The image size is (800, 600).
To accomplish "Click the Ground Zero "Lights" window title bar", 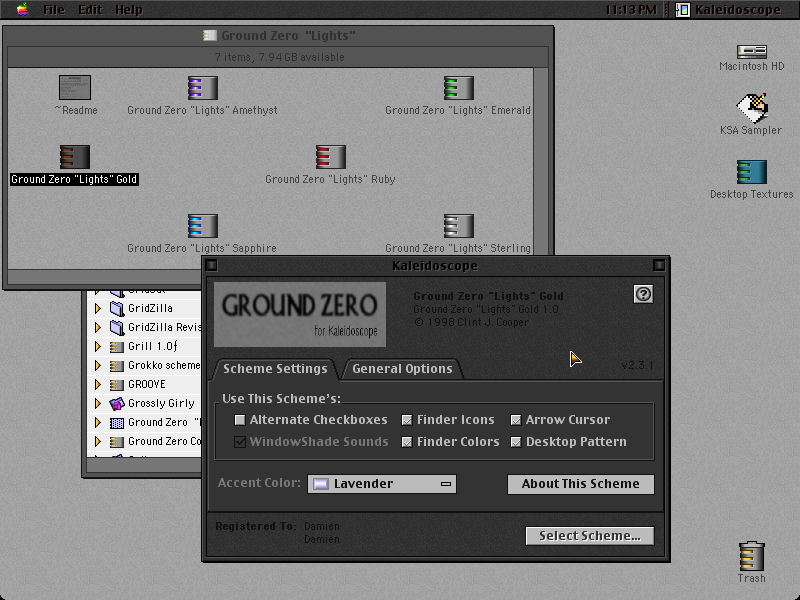I will pos(279,36).
